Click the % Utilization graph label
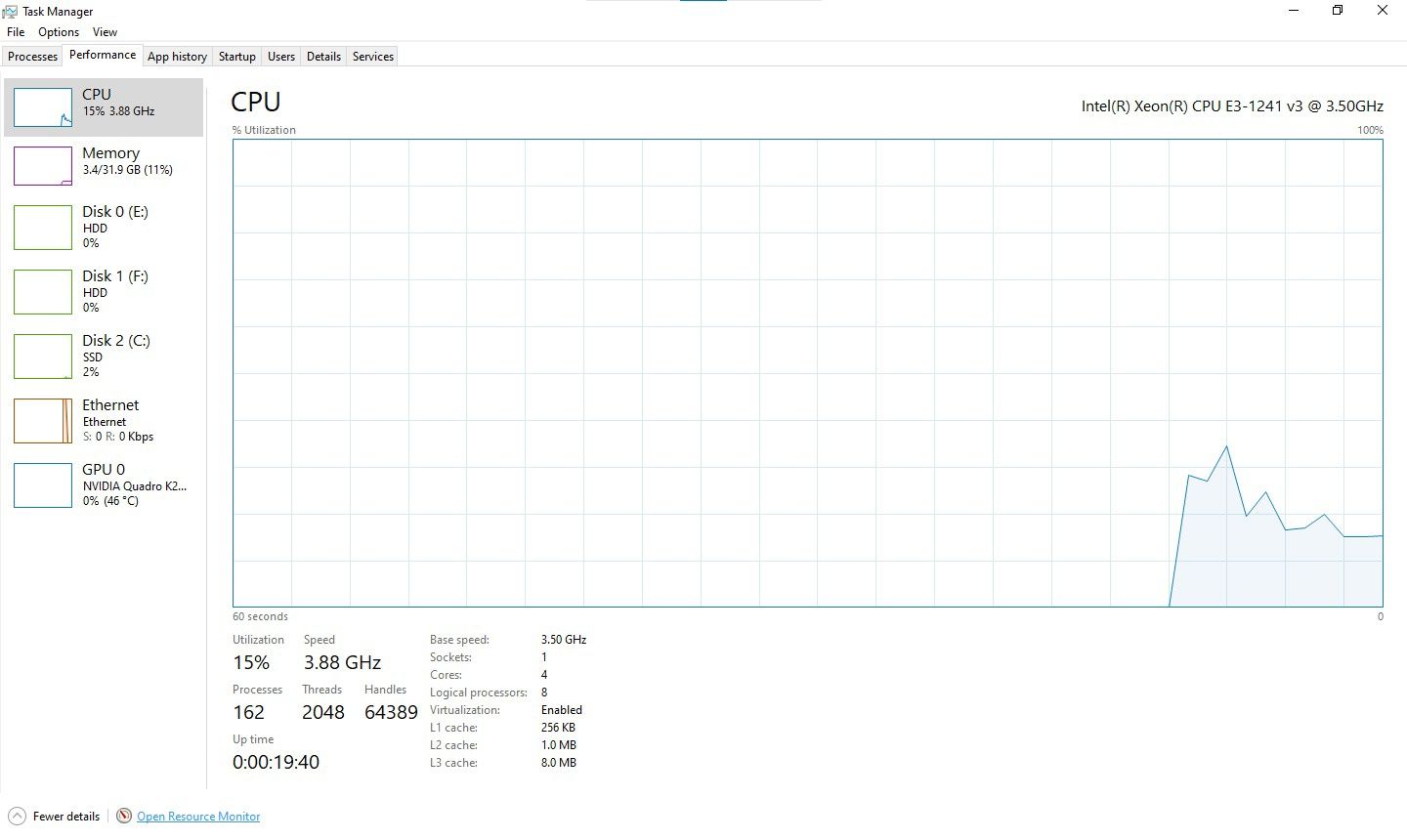This screenshot has height=840, width=1407. (264, 130)
